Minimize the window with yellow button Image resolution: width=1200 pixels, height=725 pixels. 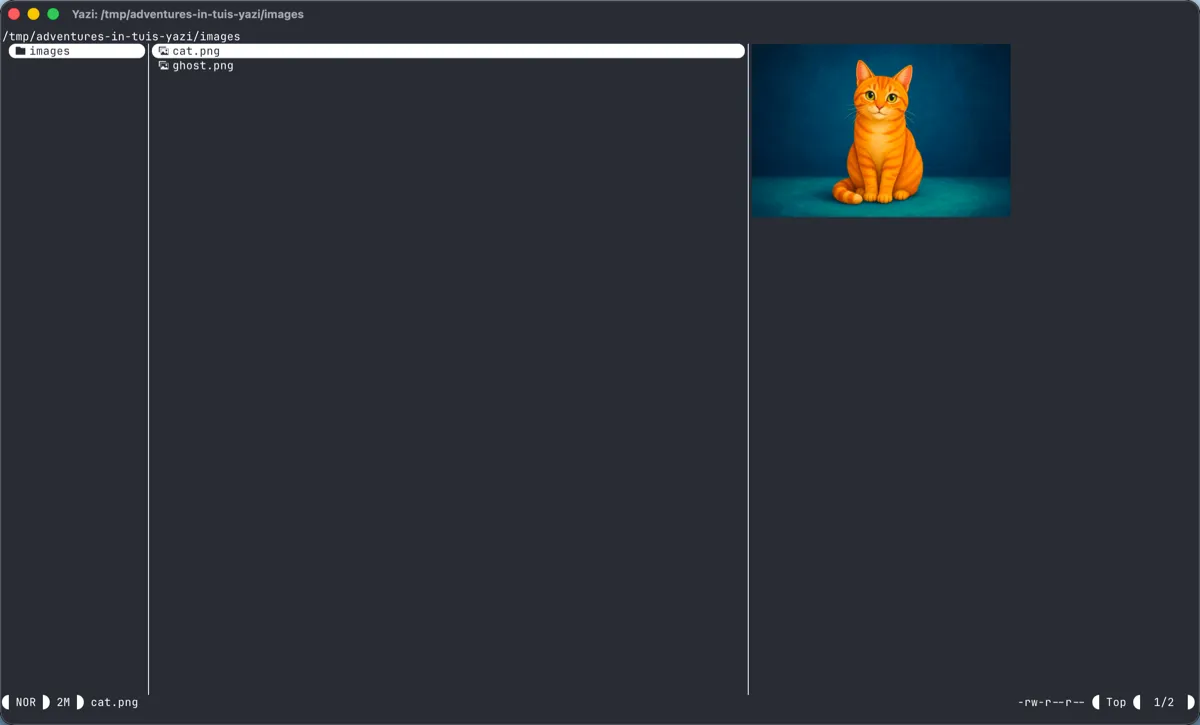(33, 14)
